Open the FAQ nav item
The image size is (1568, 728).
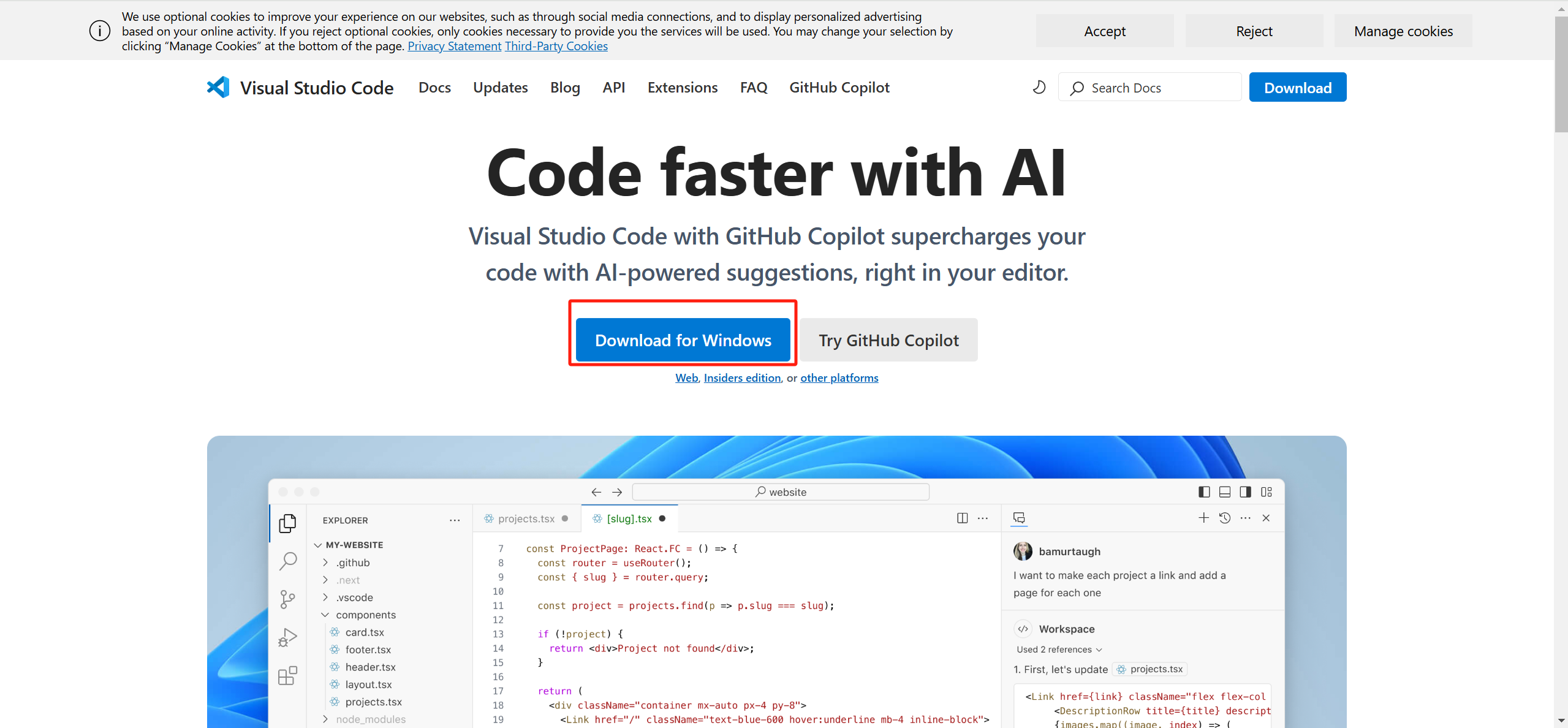[754, 88]
